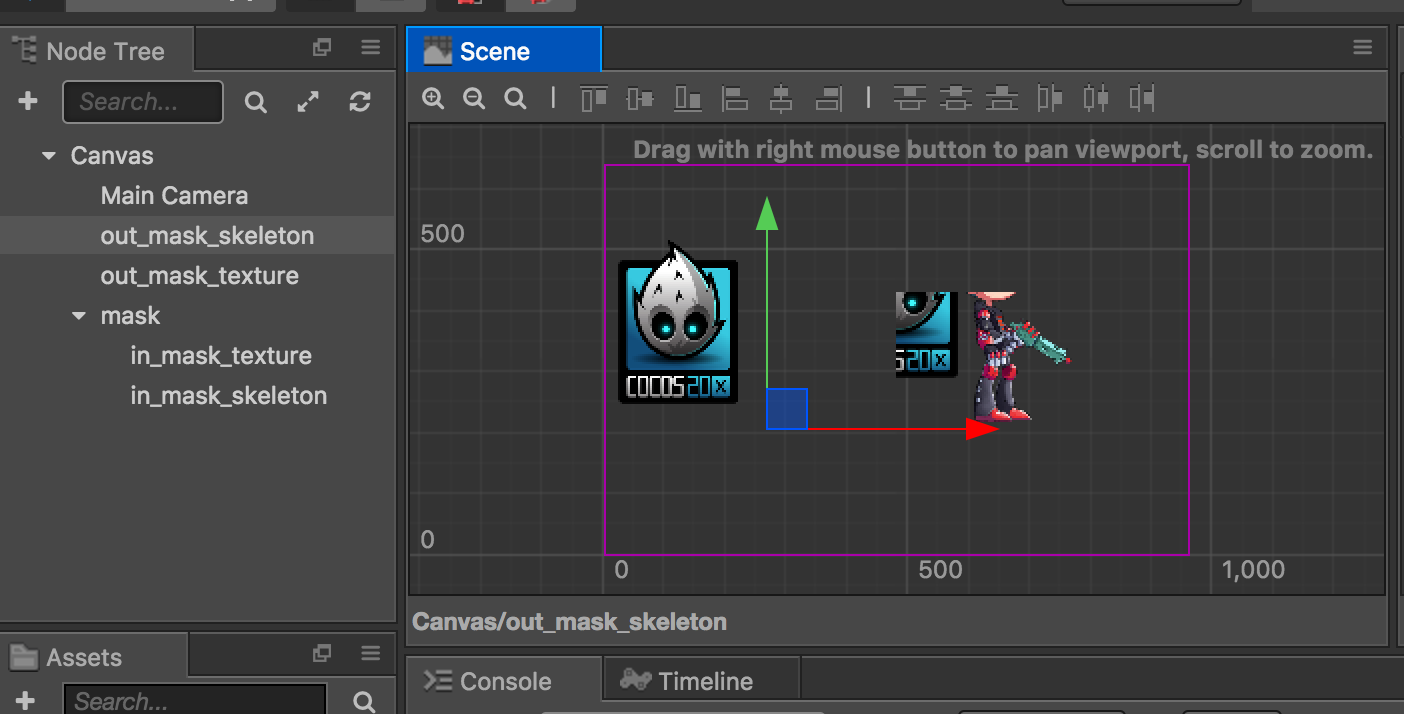This screenshot has height=714, width=1404.
Task: Open the Assets panel menu
Action: [x=370, y=653]
